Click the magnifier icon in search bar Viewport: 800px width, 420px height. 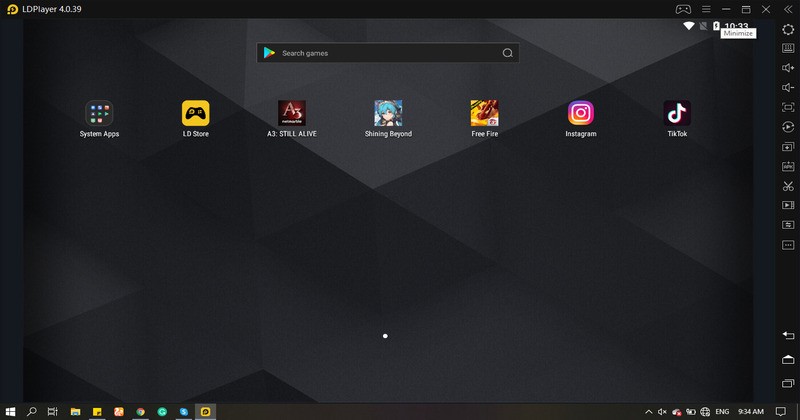[x=508, y=53]
